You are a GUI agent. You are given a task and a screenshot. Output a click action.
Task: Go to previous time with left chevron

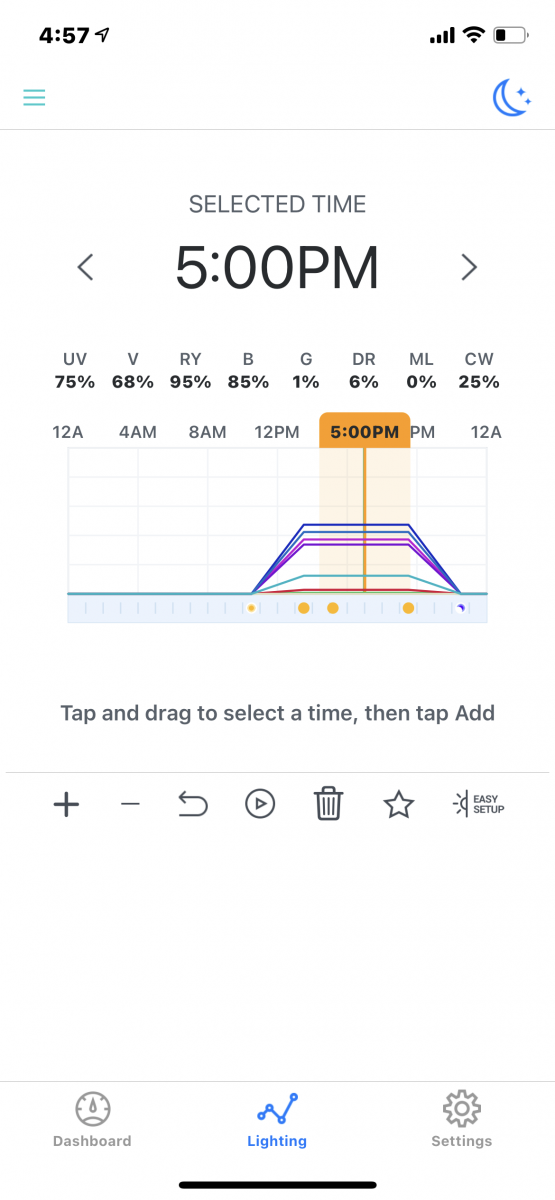click(x=86, y=267)
